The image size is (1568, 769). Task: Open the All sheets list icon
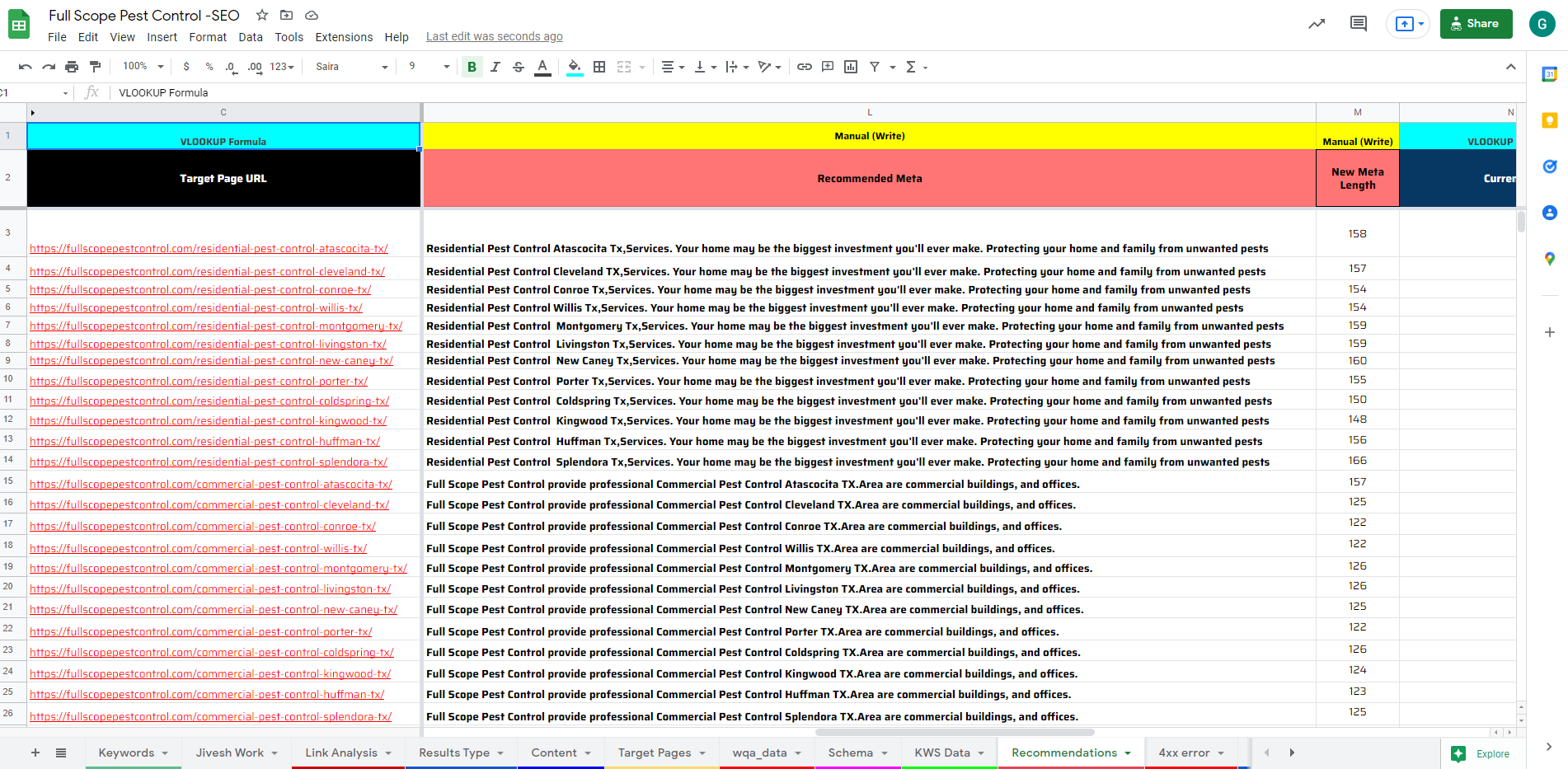pyautogui.click(x=61, y=753)
